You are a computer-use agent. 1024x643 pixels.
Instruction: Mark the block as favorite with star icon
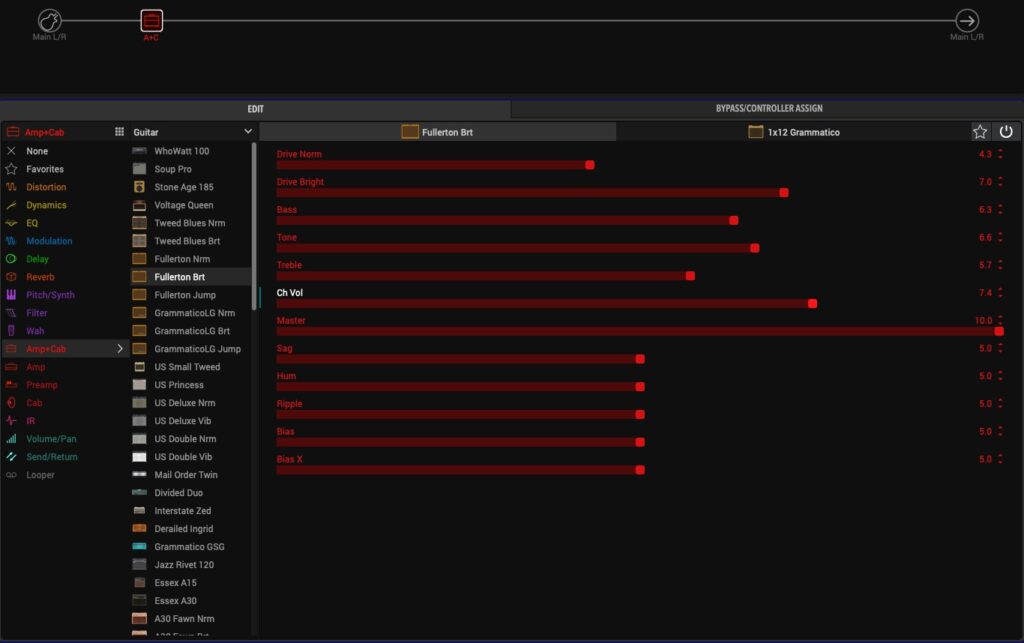980,132
